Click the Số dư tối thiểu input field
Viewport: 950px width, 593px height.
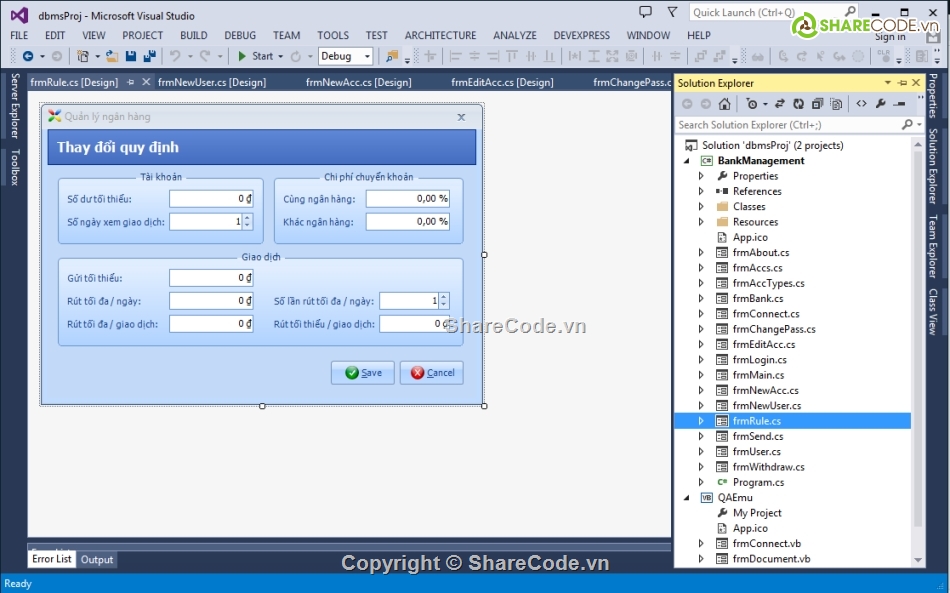pyautogui.click(x=211, y=199)
